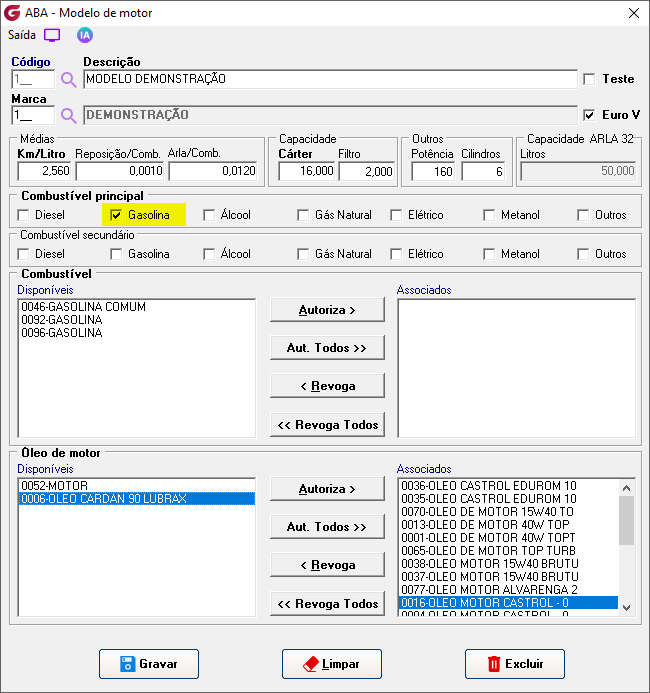
Task: Click Aut. Todos in Óleo de motor section
Action: tap(327, 527)
